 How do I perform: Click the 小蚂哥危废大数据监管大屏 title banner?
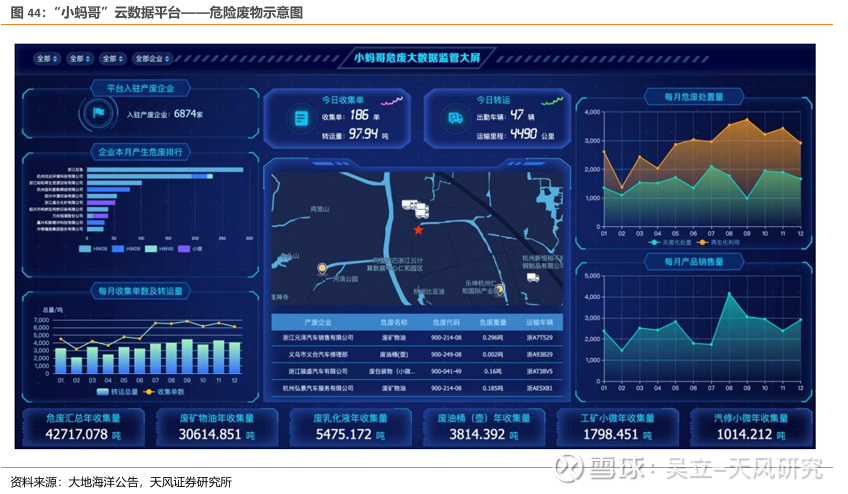coord(417,57)
